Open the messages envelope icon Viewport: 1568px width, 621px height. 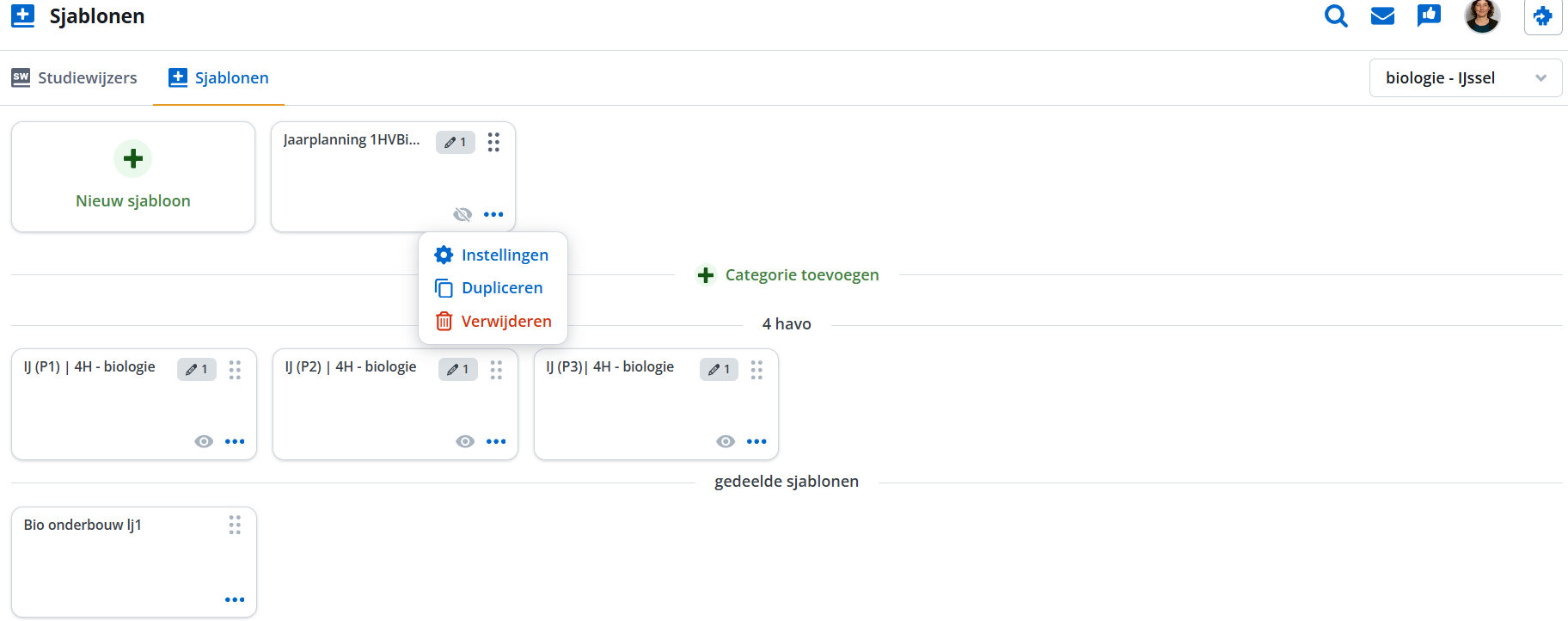point(1382,16)
